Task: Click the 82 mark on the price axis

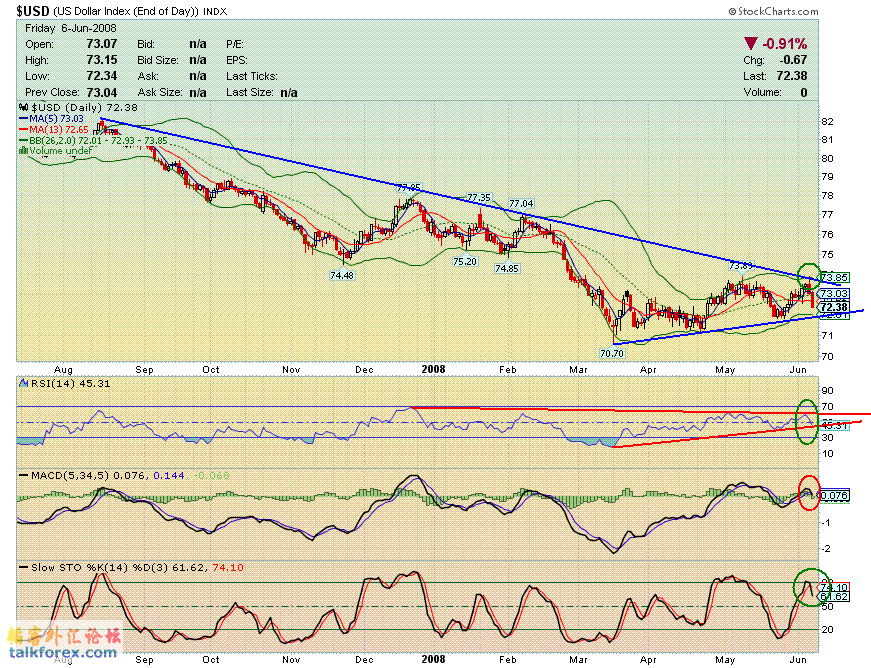Action: (827, 122)
